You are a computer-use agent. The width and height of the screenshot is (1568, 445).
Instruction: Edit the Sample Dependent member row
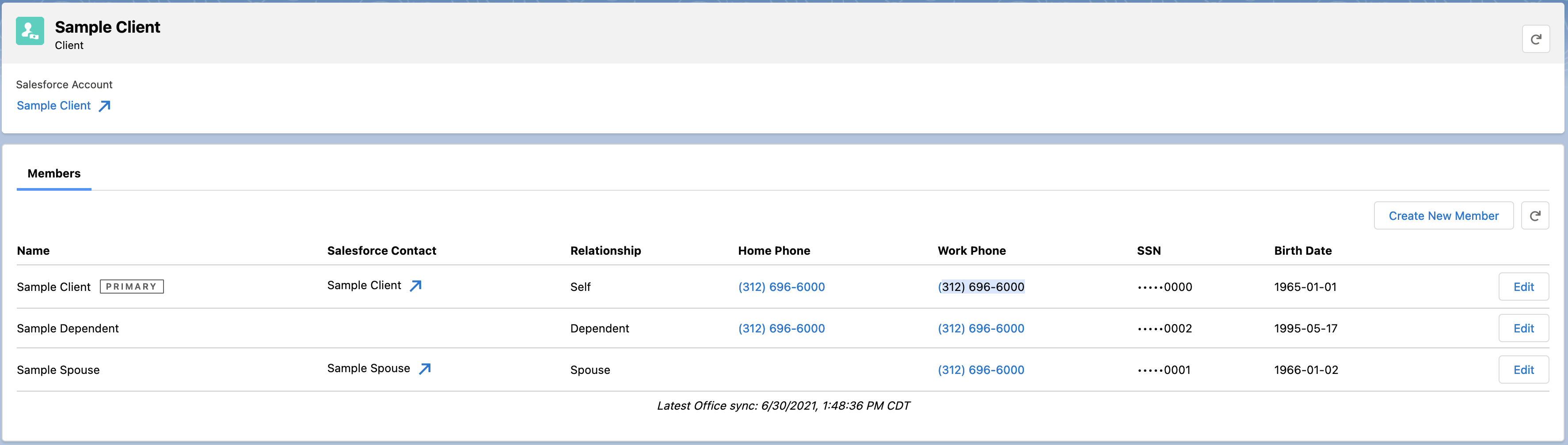pyautogui.click(x=1523, y=328)
